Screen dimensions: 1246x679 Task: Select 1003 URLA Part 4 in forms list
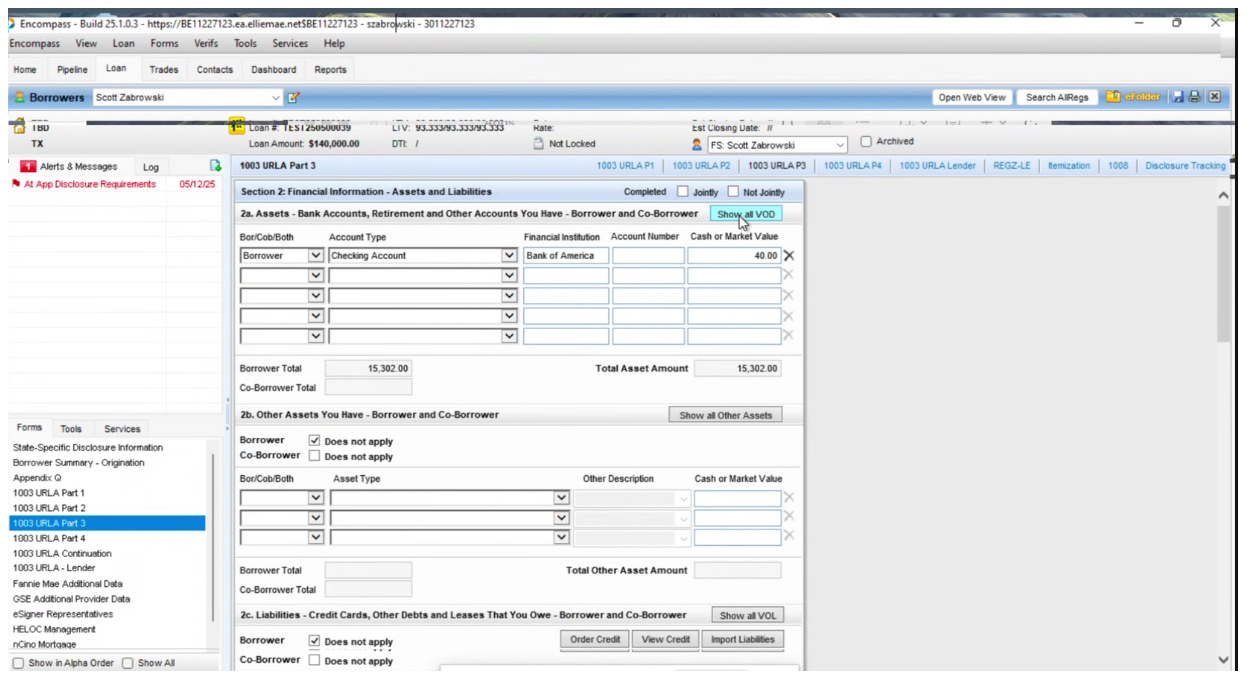click(x=51, y=538)
